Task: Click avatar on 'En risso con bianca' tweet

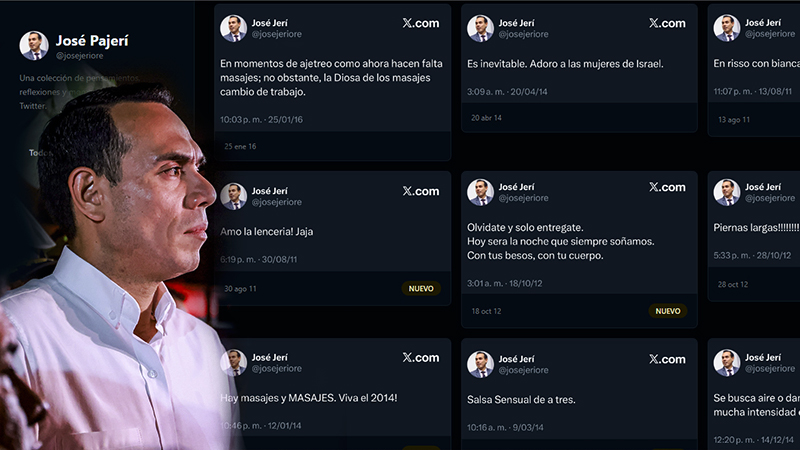Action: 727,28
